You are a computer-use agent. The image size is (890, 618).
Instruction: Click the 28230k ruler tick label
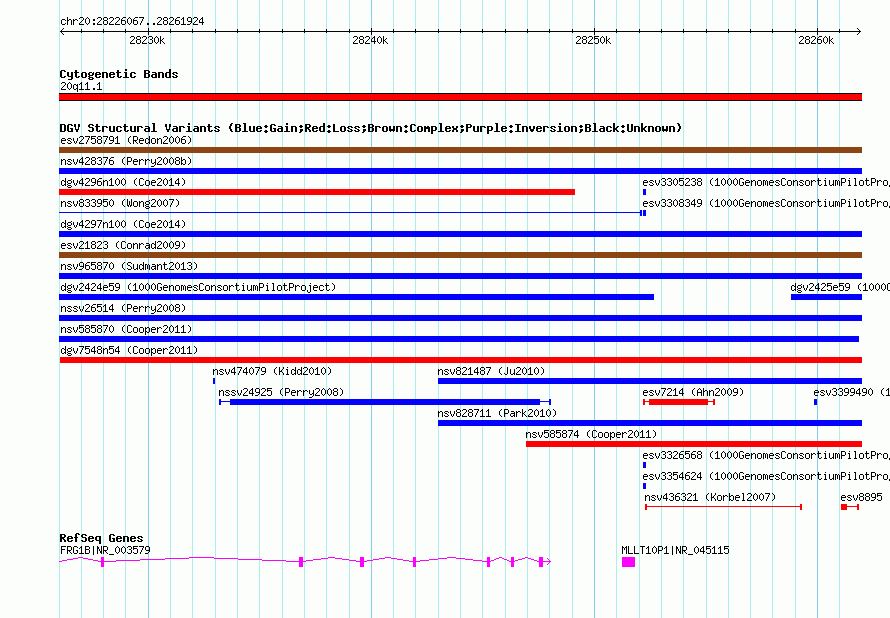click(x=147, y=40)
